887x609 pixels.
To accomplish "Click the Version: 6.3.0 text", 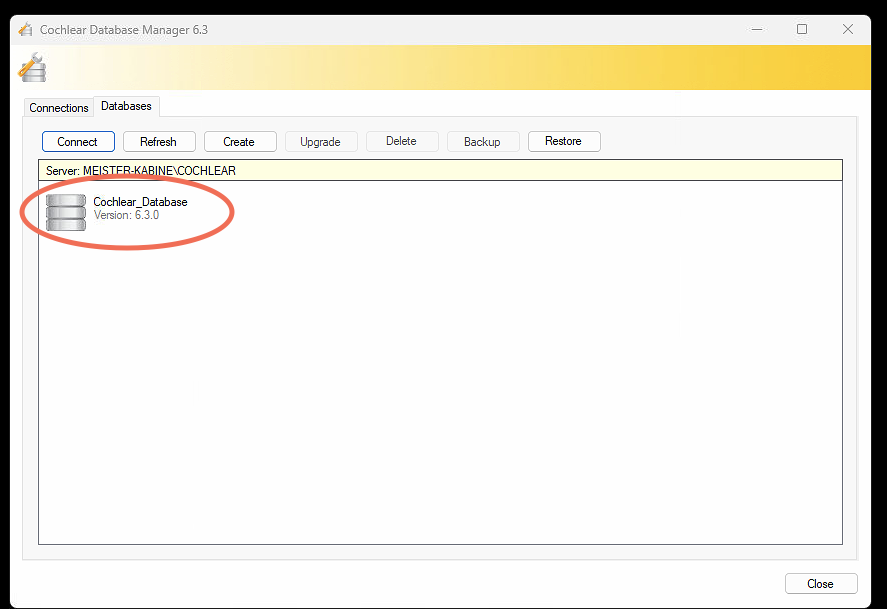I will point(126,215).
